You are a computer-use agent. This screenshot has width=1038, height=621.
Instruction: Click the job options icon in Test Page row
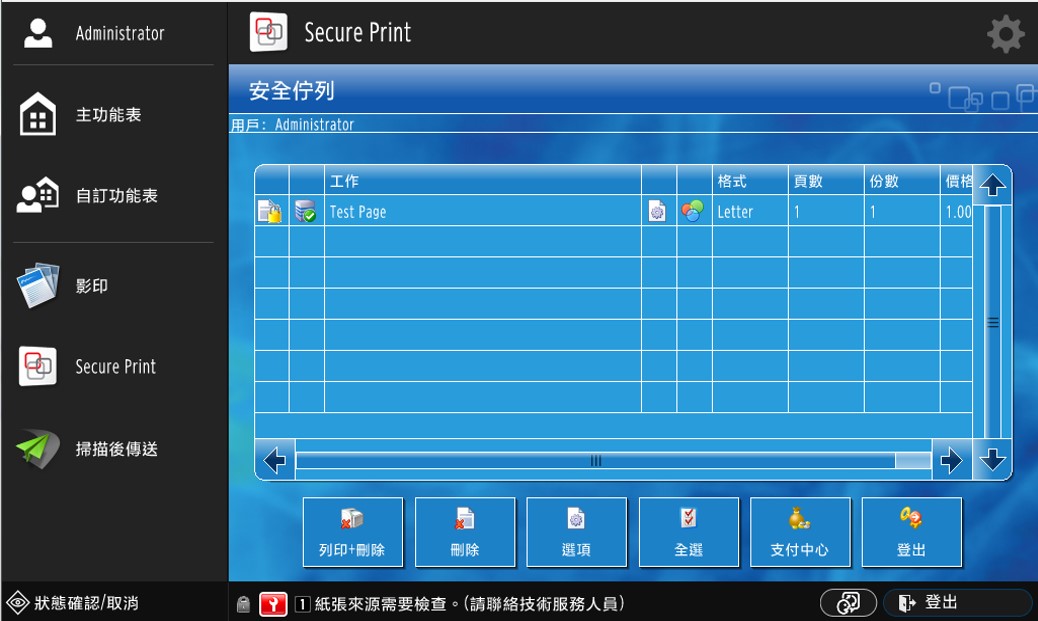click(657, 211)
